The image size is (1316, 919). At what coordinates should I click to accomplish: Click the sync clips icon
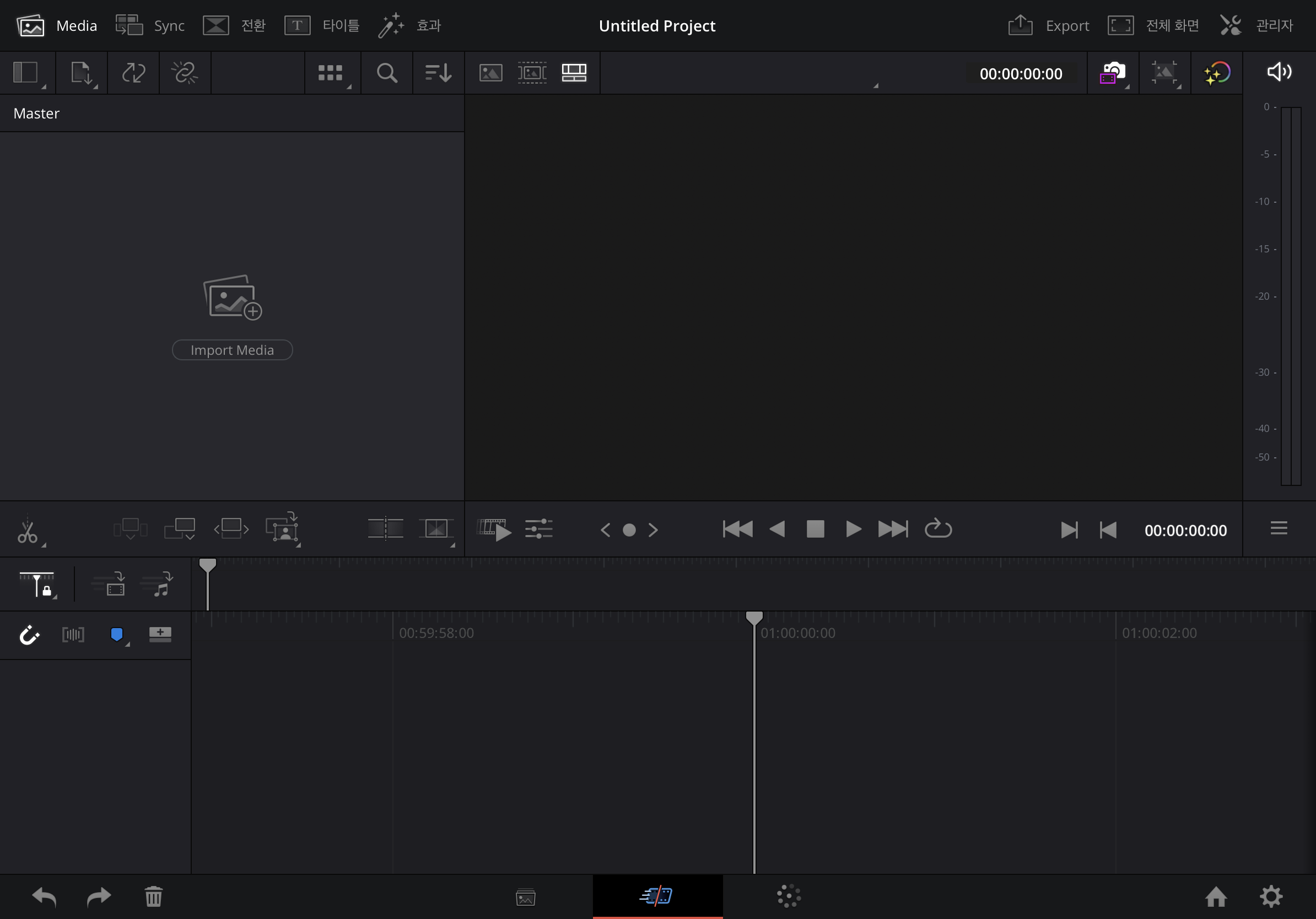(133, 73)
